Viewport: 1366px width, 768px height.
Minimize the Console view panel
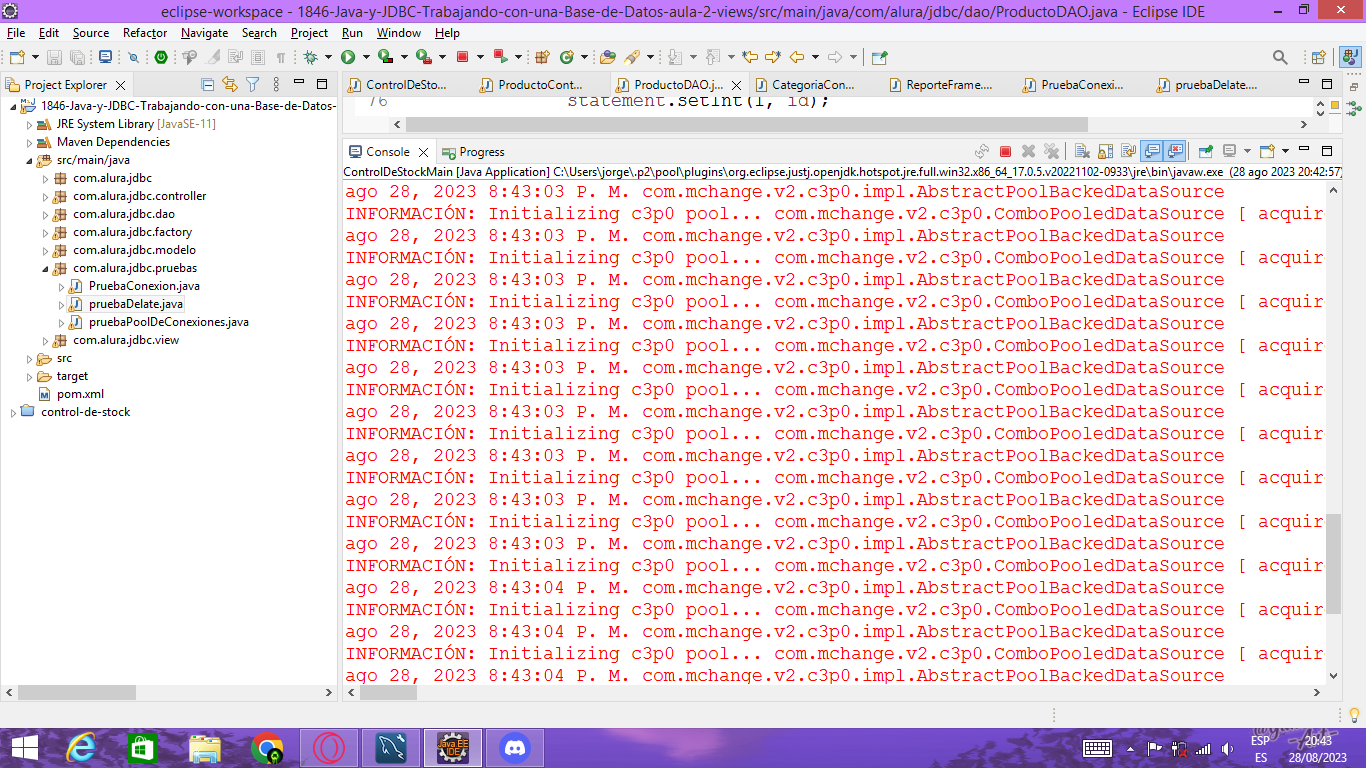(x=1304, y=151)
